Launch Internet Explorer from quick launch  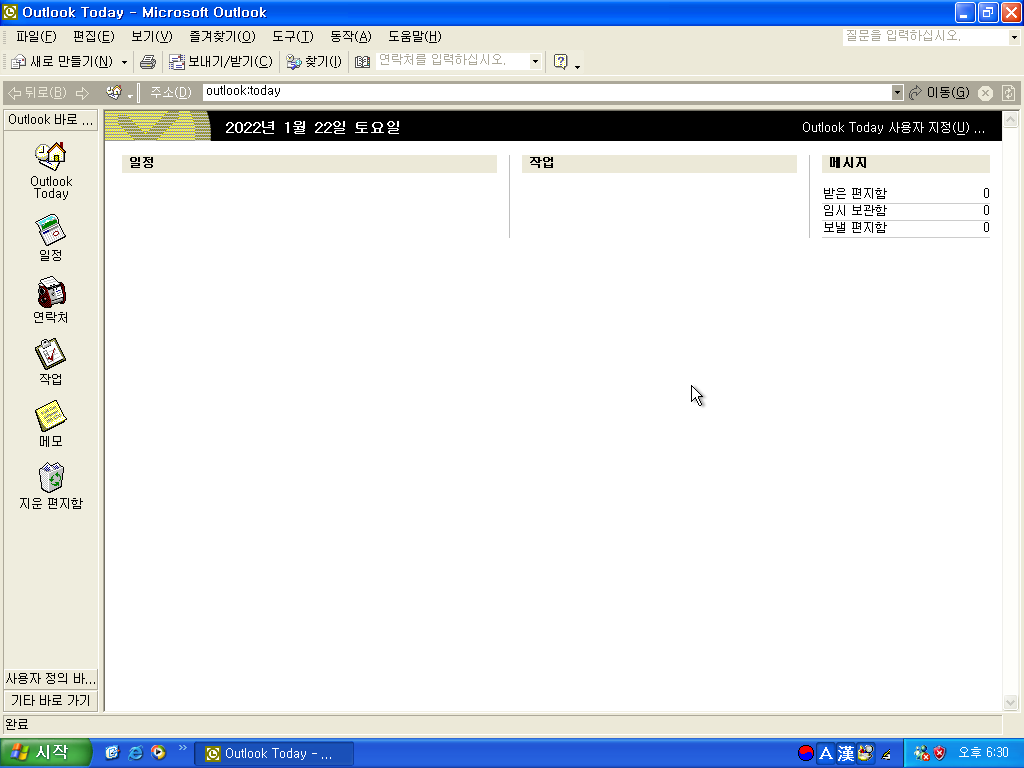click(x=136, y=753)
